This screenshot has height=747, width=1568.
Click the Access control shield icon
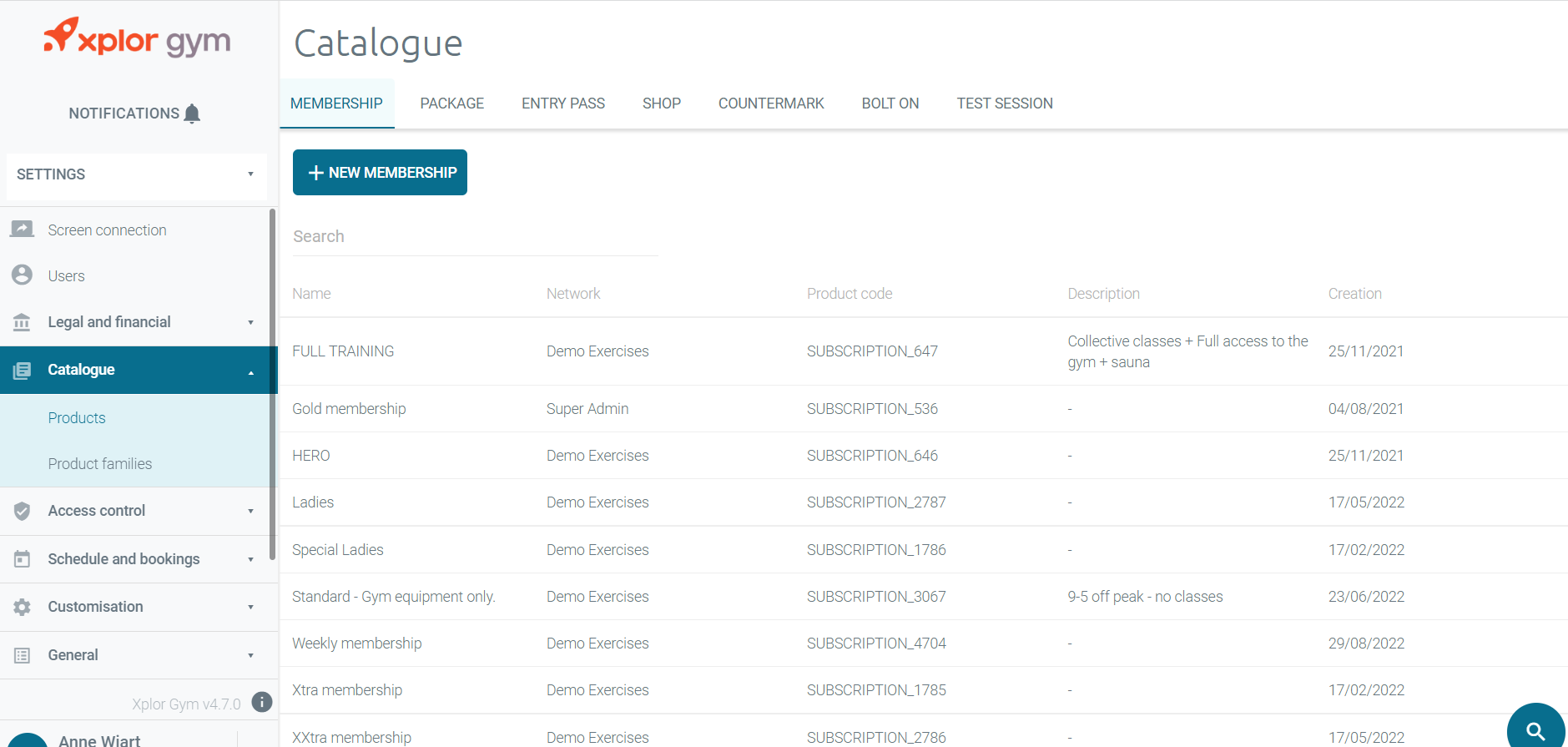coord(23,511)
